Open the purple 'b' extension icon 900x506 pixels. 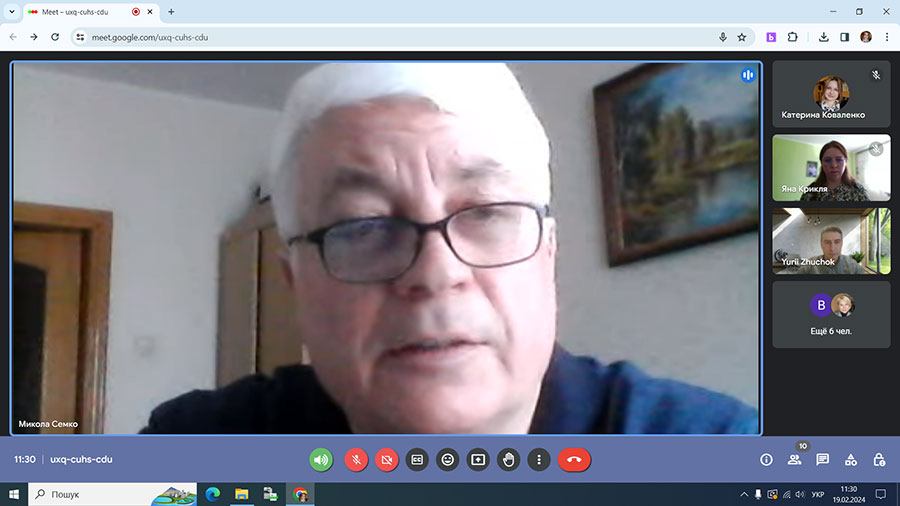[x=771, y=37]
